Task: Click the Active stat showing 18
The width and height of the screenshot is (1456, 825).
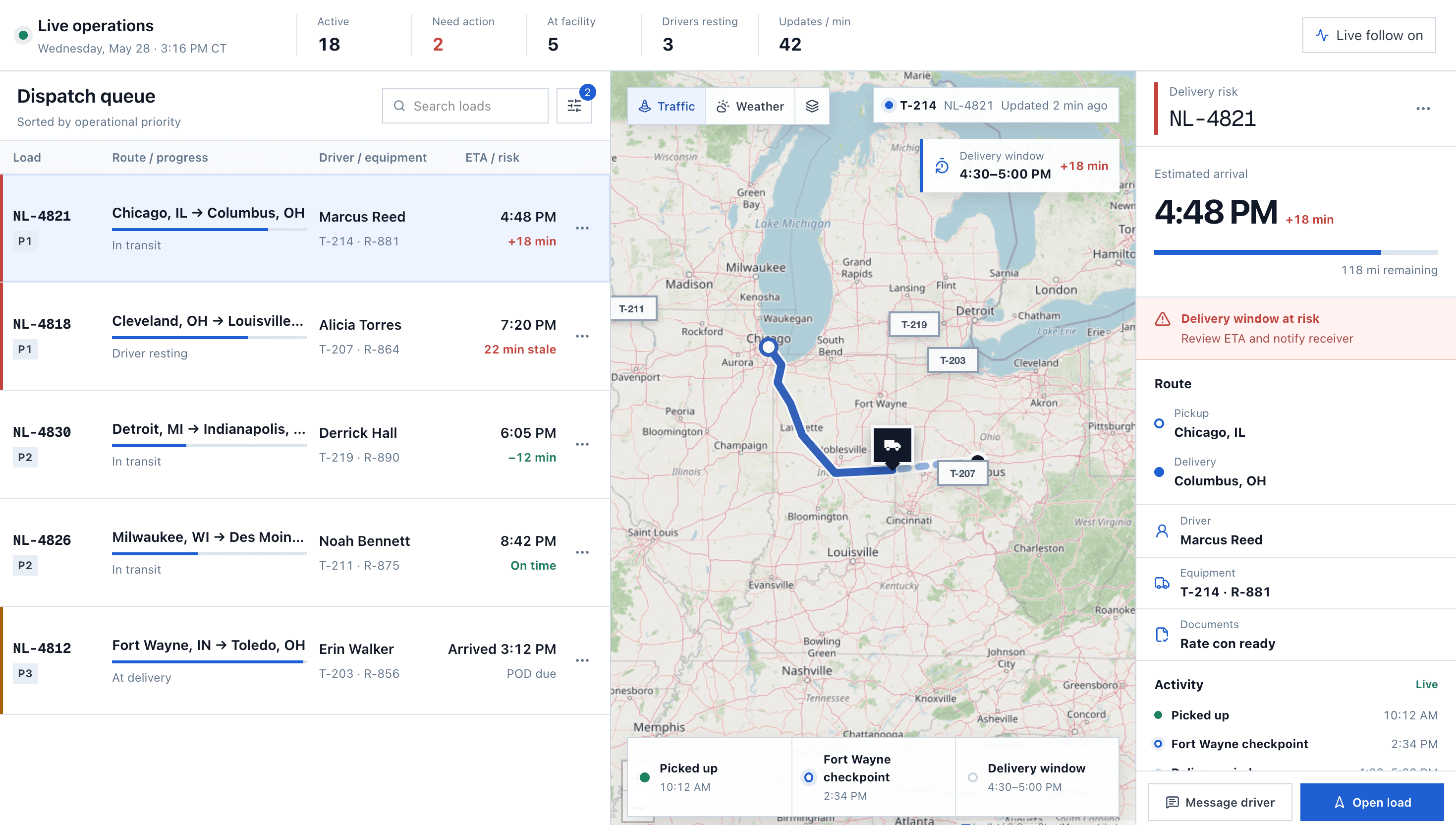Action: pos(333,35)
